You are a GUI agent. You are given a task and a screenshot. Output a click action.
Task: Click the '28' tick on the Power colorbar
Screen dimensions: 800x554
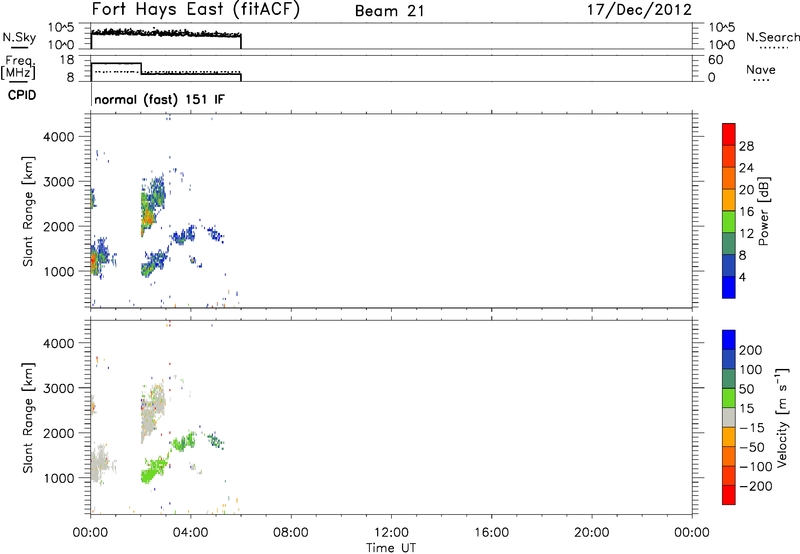pos(746,146)
